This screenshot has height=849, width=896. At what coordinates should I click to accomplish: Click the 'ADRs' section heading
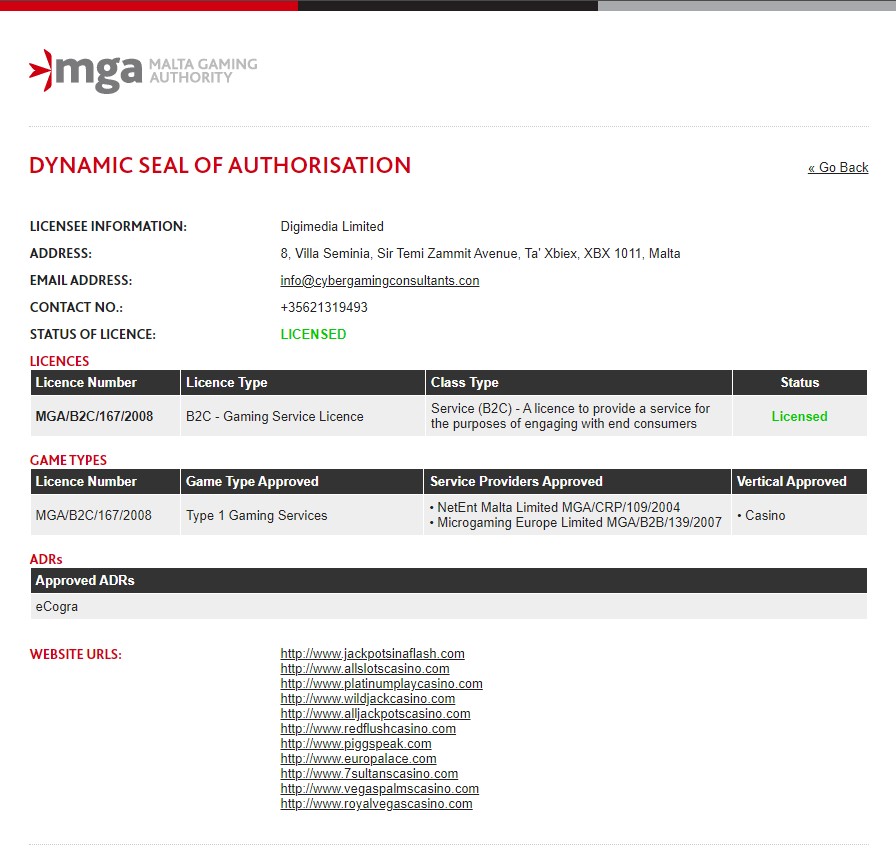tap(46, 559)
